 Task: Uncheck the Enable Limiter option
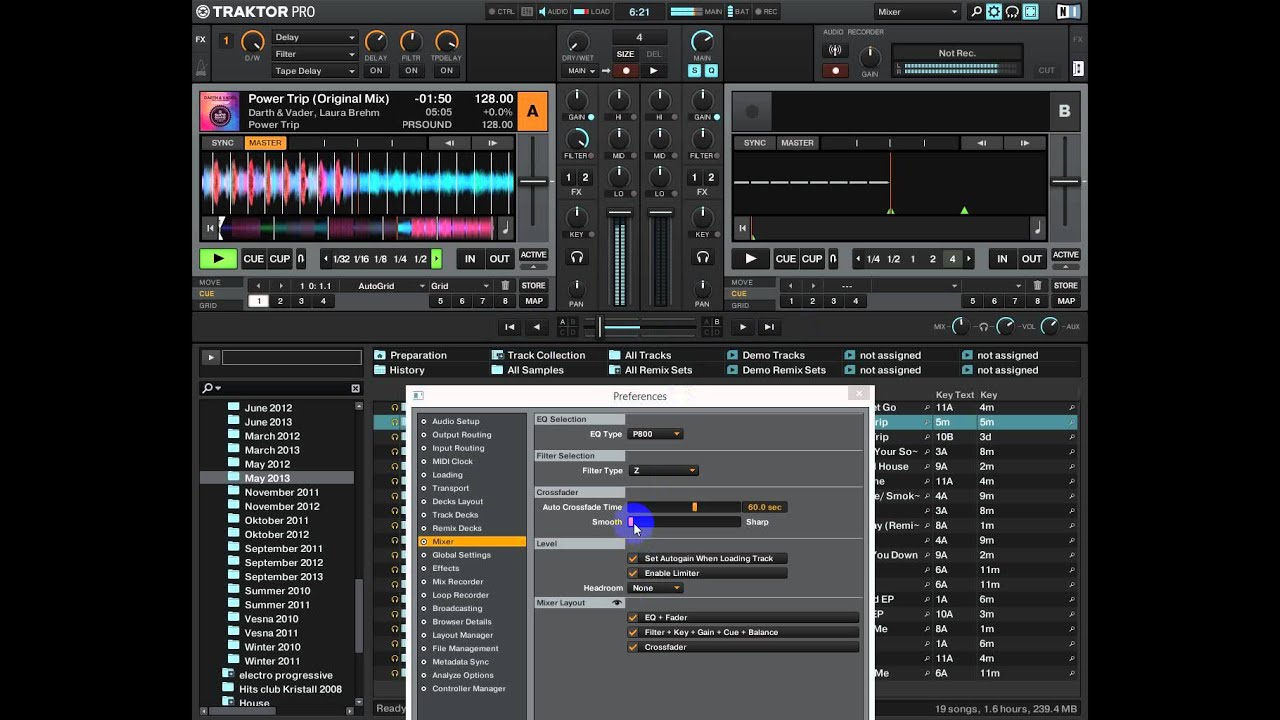pyautogui.click(x=633, y=573)
